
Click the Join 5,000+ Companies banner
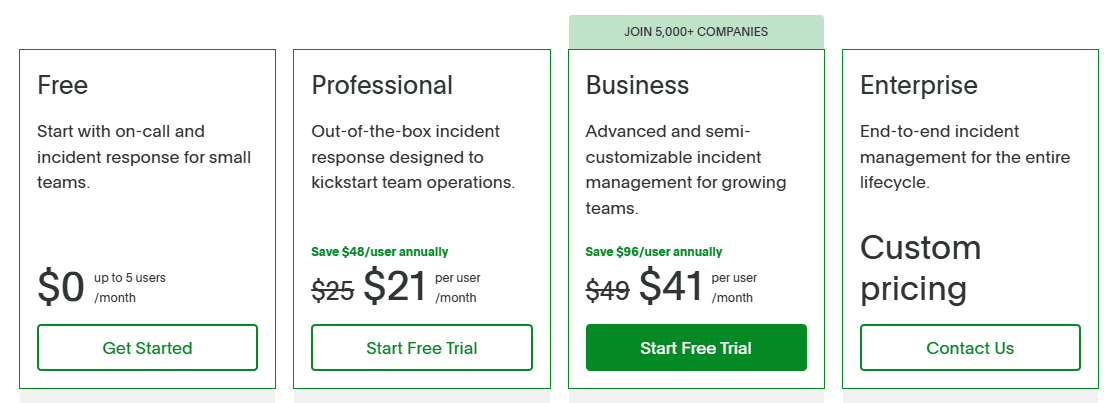coord(696,31)
